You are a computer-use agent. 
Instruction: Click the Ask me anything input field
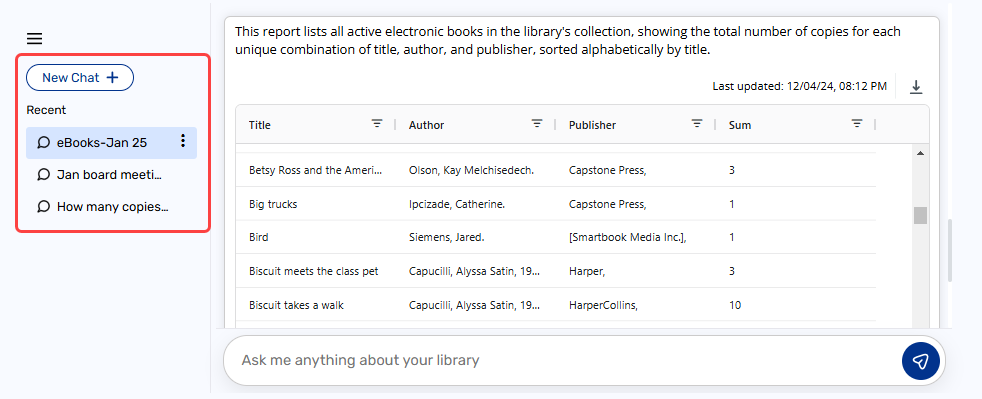point(562,361)
